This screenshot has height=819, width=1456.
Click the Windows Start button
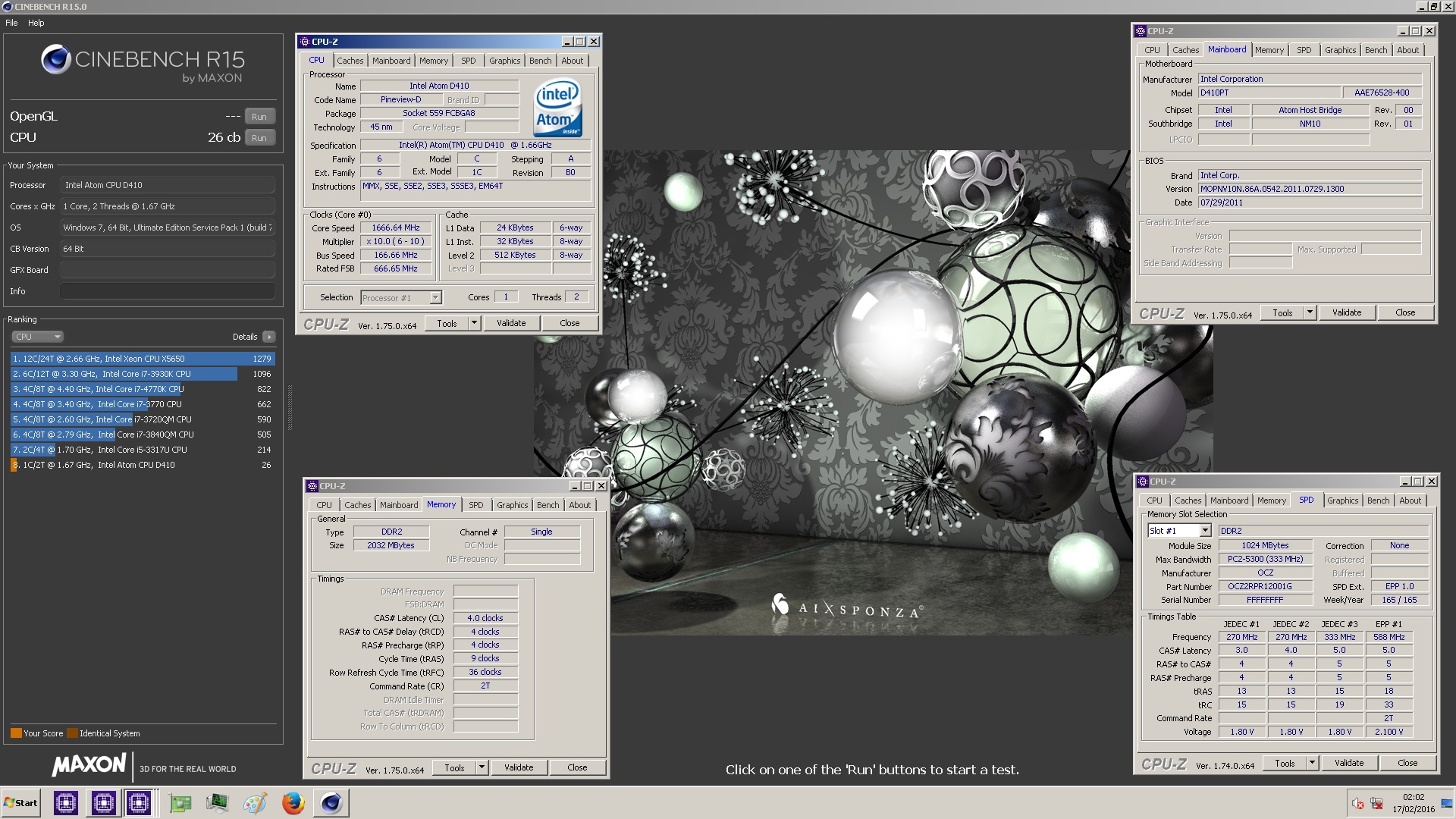point(20,803)
